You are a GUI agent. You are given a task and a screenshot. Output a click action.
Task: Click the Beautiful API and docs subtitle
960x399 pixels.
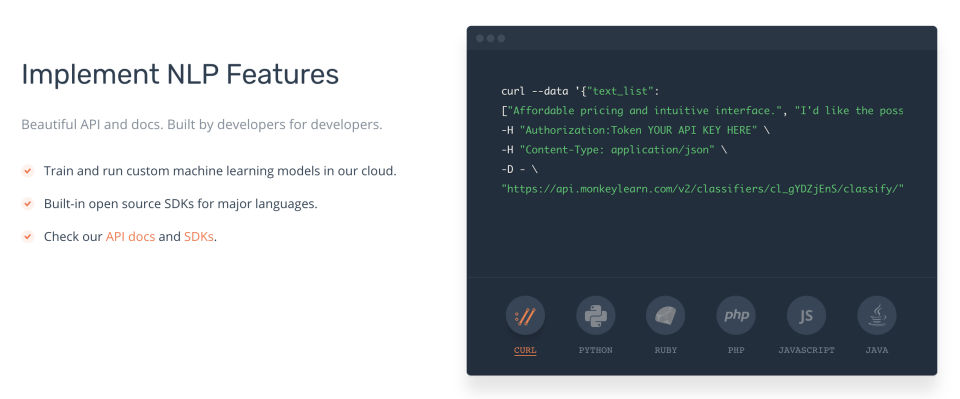tap(201, 124)
